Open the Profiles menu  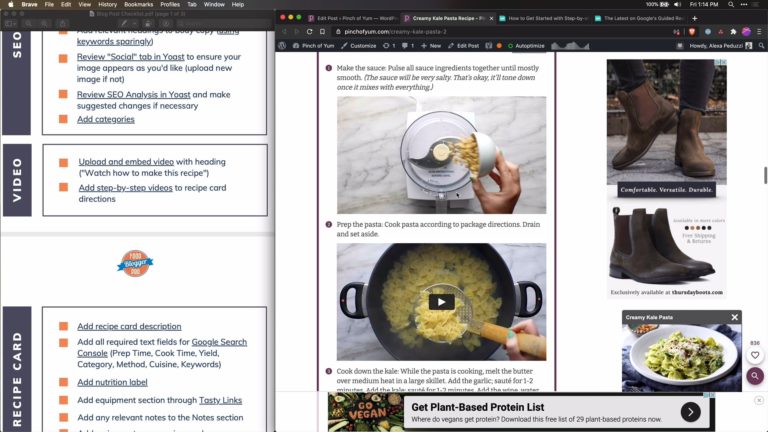click(170, 4)
